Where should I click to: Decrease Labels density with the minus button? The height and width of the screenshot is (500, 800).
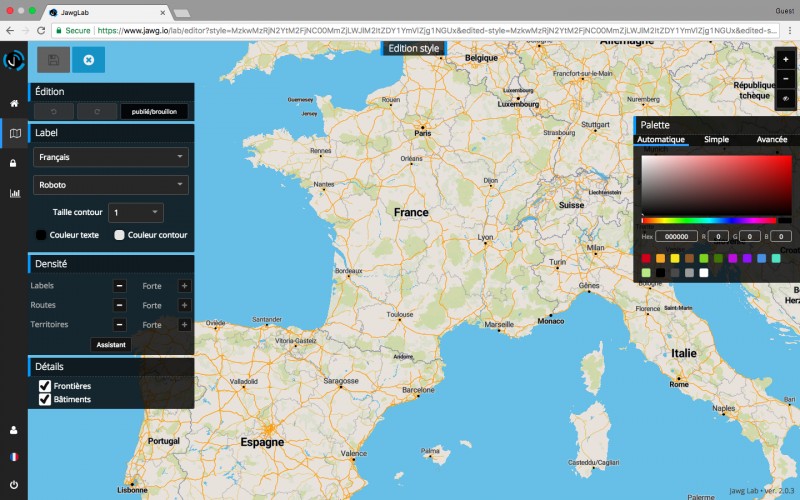coord(119,286)
